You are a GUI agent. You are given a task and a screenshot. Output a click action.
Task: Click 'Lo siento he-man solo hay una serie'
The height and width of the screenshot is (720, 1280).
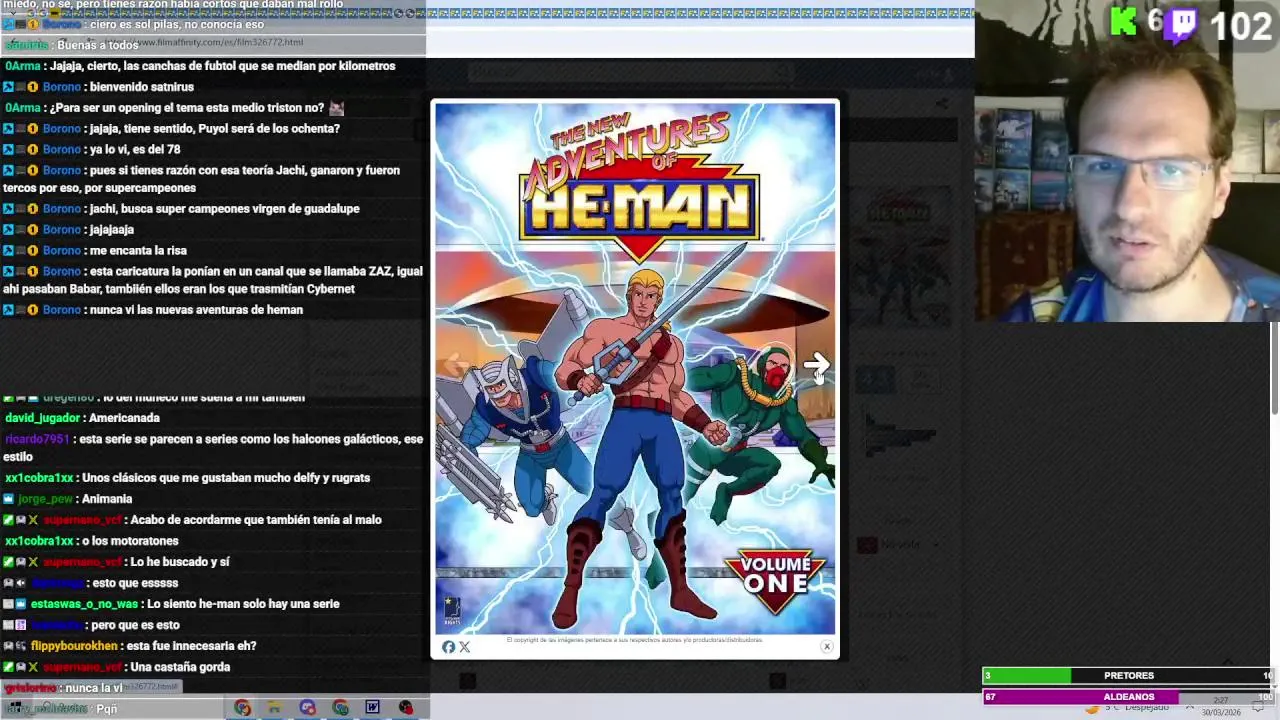(243, 604)
